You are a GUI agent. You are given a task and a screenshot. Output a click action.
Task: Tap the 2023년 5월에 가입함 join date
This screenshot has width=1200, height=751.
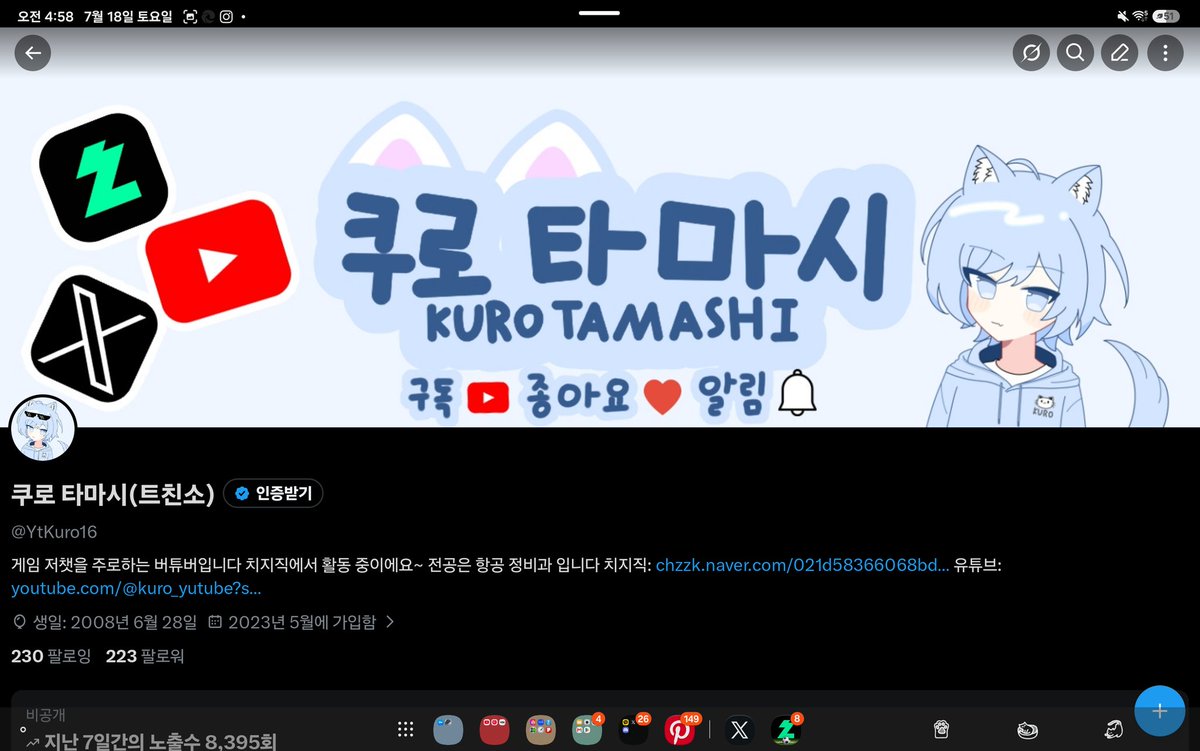[x=302, y=622]
